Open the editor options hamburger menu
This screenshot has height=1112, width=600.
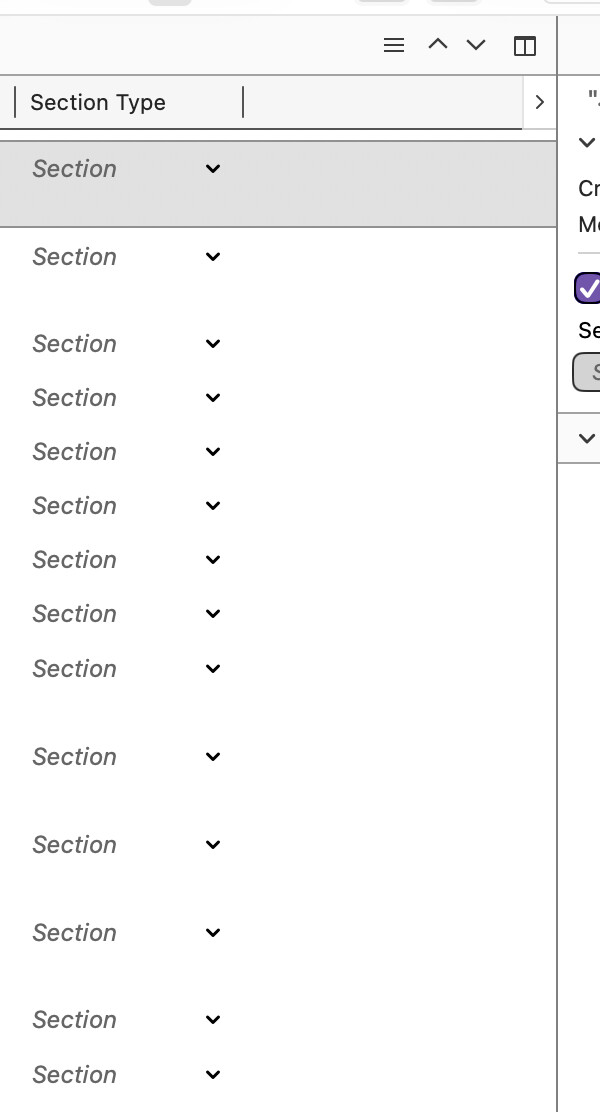pos(394,45)
